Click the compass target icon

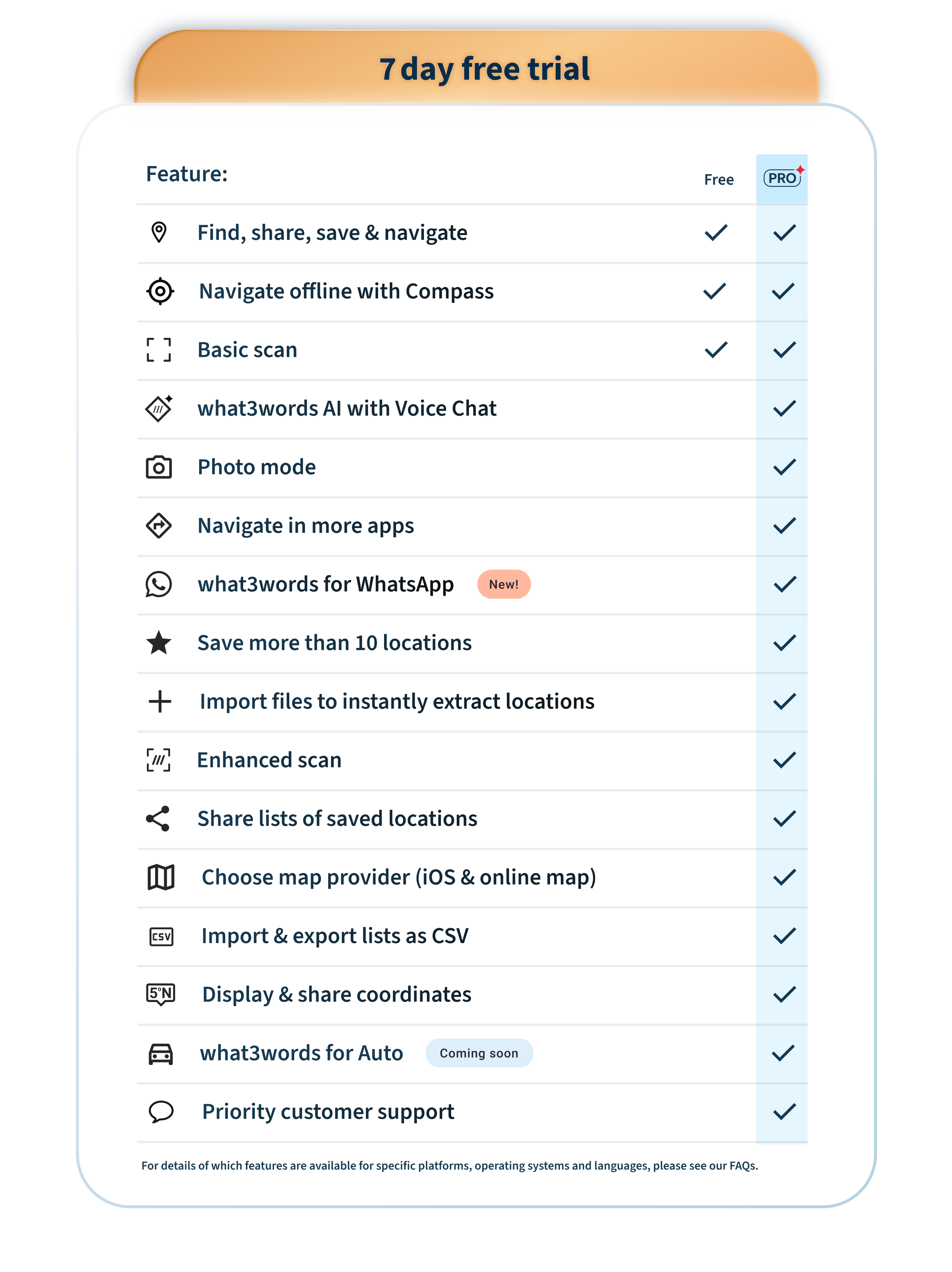[x=160, y=291]
